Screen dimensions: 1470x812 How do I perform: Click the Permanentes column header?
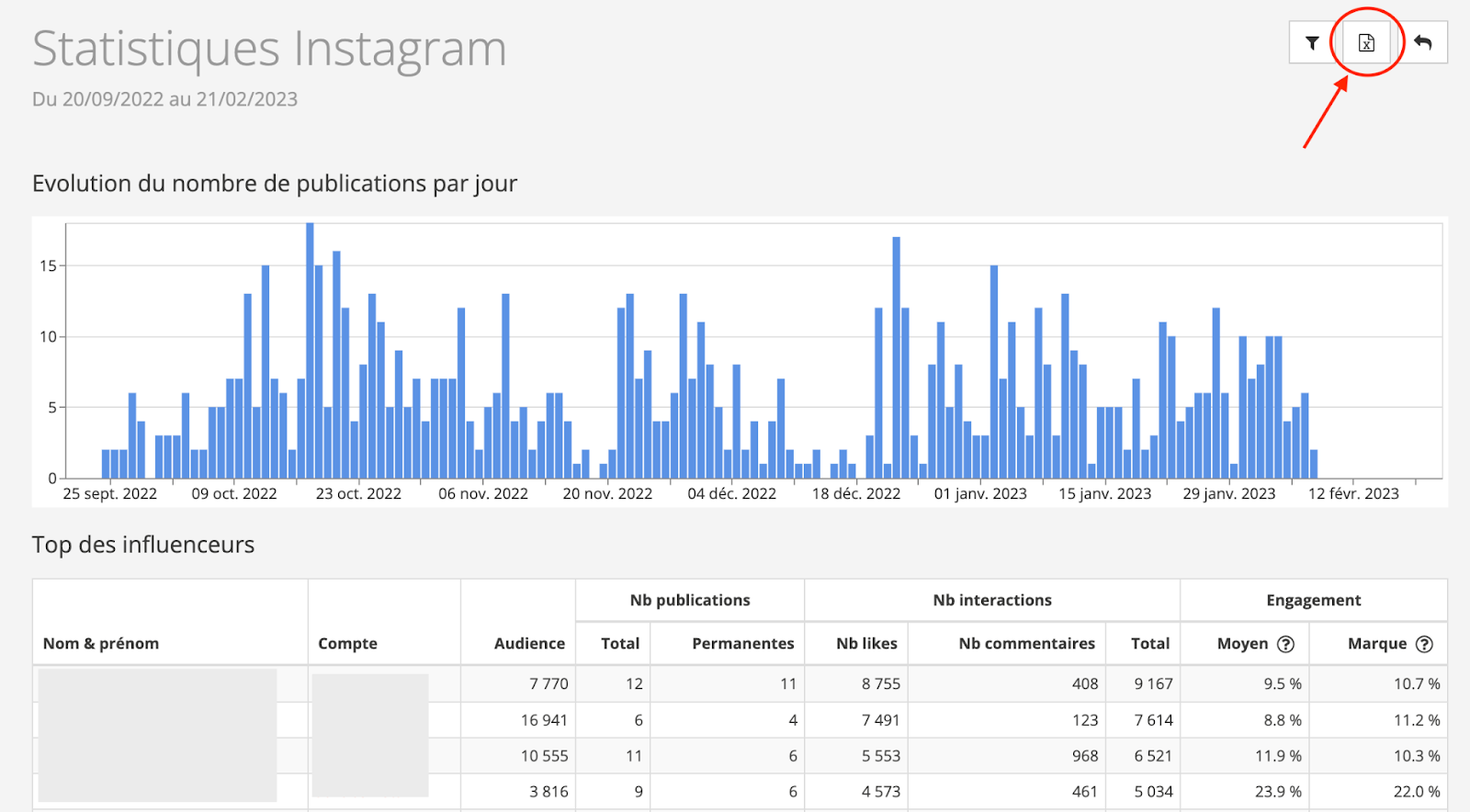point(742,644)
